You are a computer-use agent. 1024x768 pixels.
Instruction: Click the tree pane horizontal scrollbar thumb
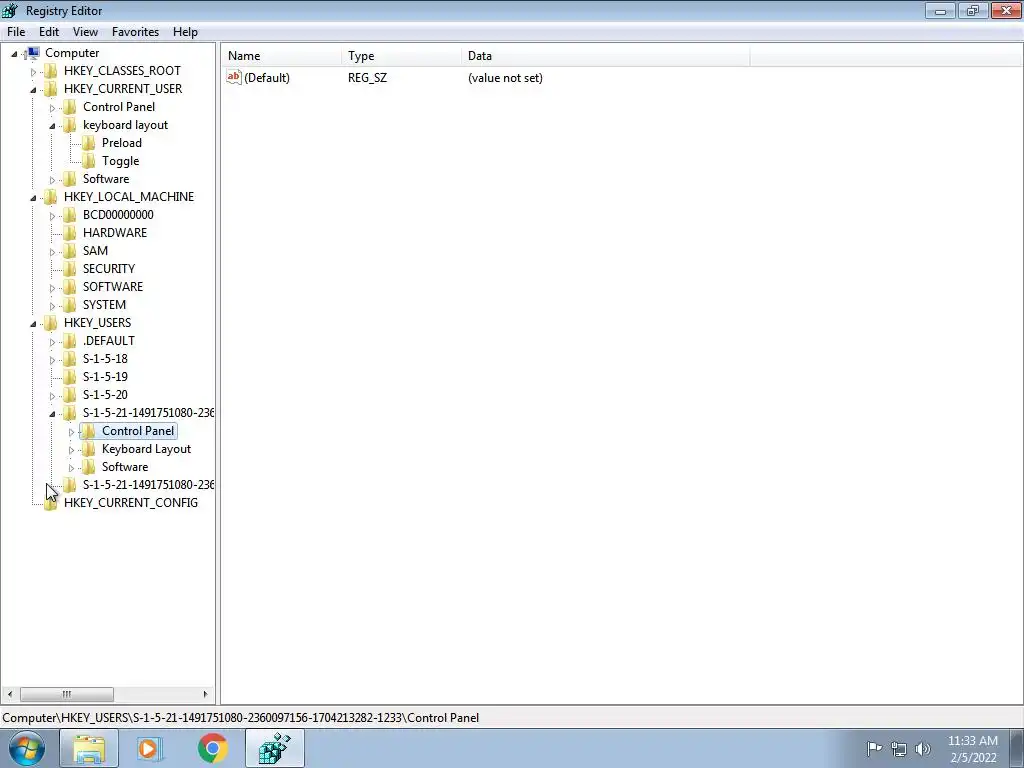point(67,694)
